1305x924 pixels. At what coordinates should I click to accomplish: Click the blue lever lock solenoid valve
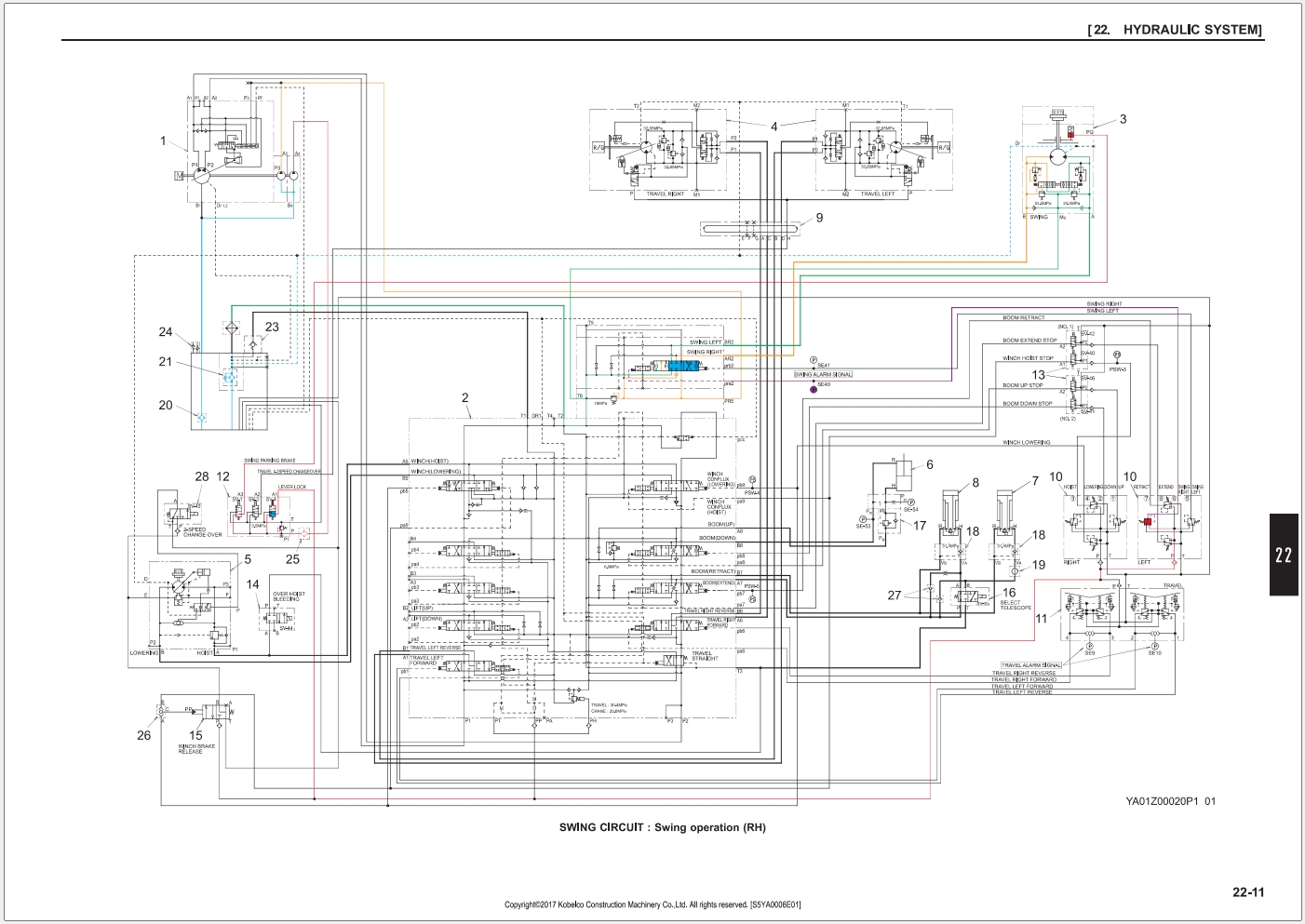pyautogui.click(x=272, y=513)
